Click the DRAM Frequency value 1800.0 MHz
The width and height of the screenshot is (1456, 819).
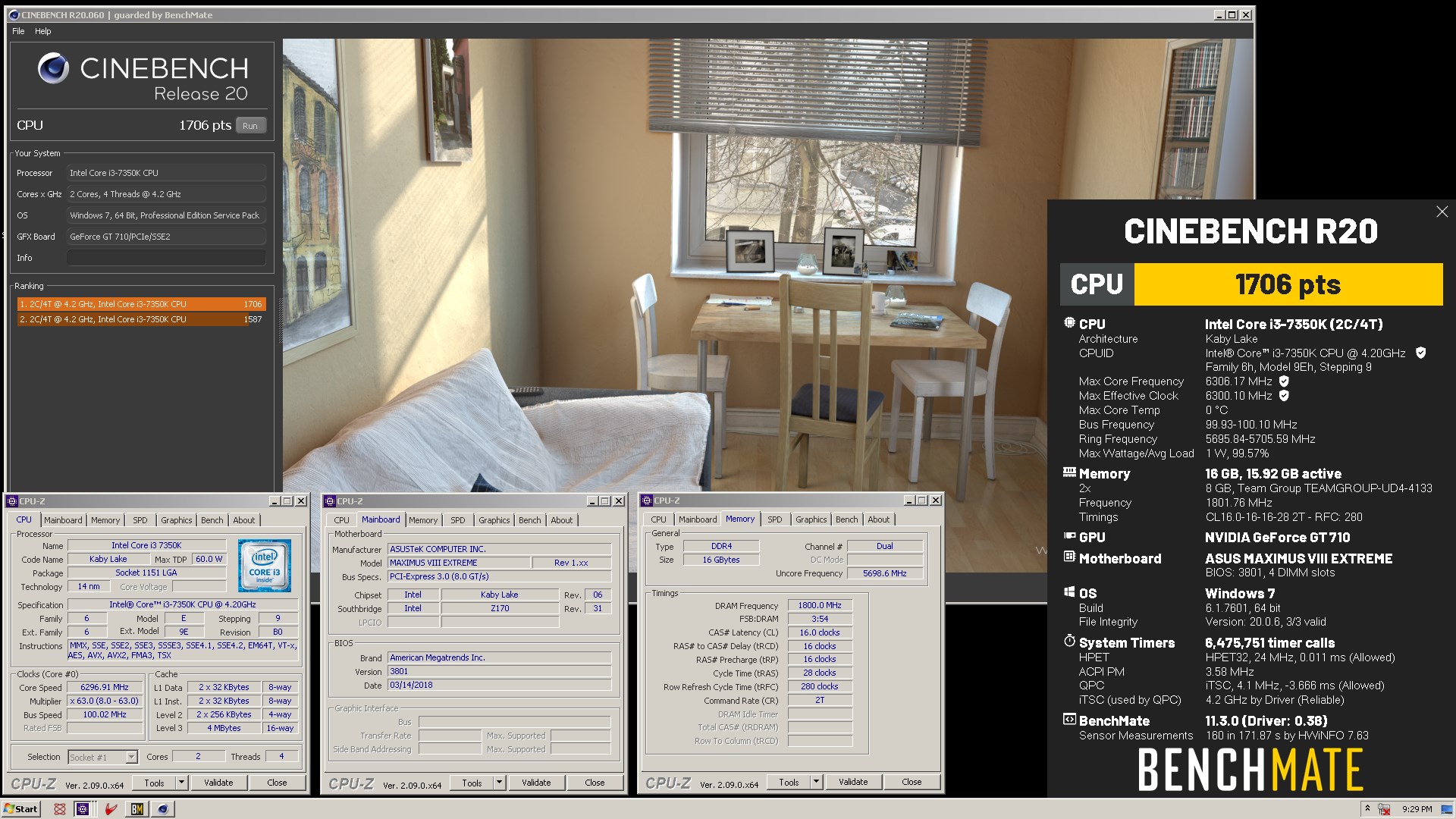point(820,605)
